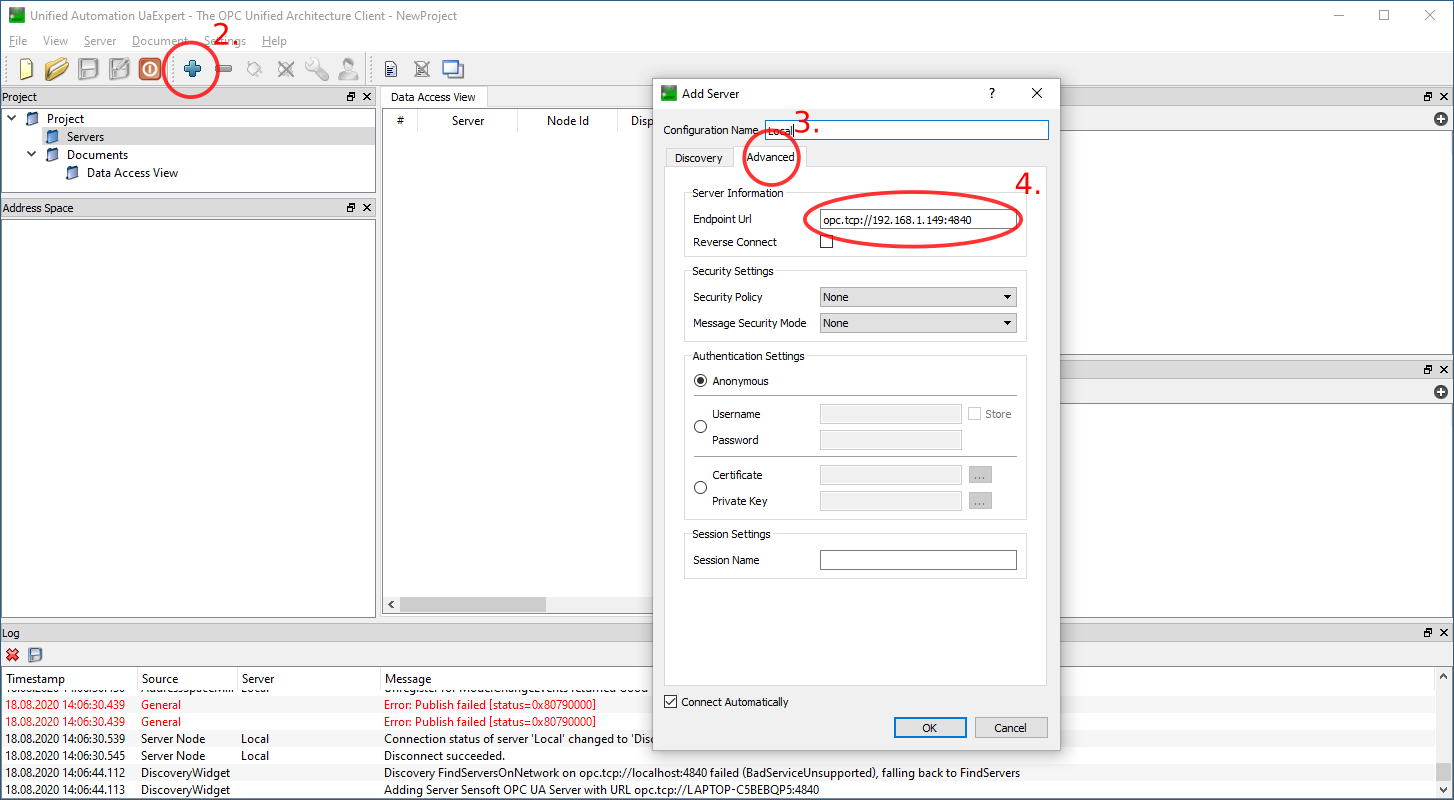
Task: Click the Message column header in Log
Action: [x=408, y=679]
